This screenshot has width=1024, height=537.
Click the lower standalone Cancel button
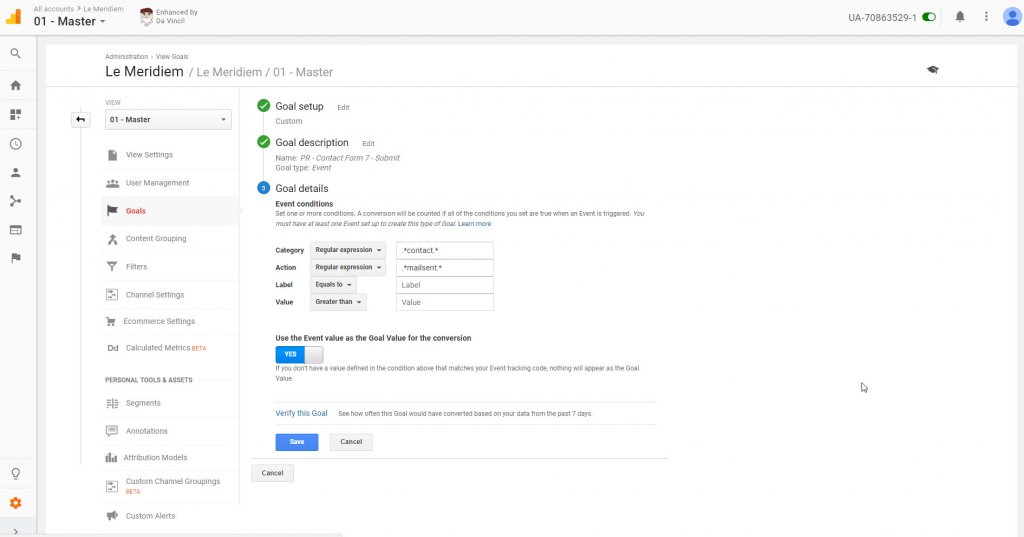click(x=272, y=473)
